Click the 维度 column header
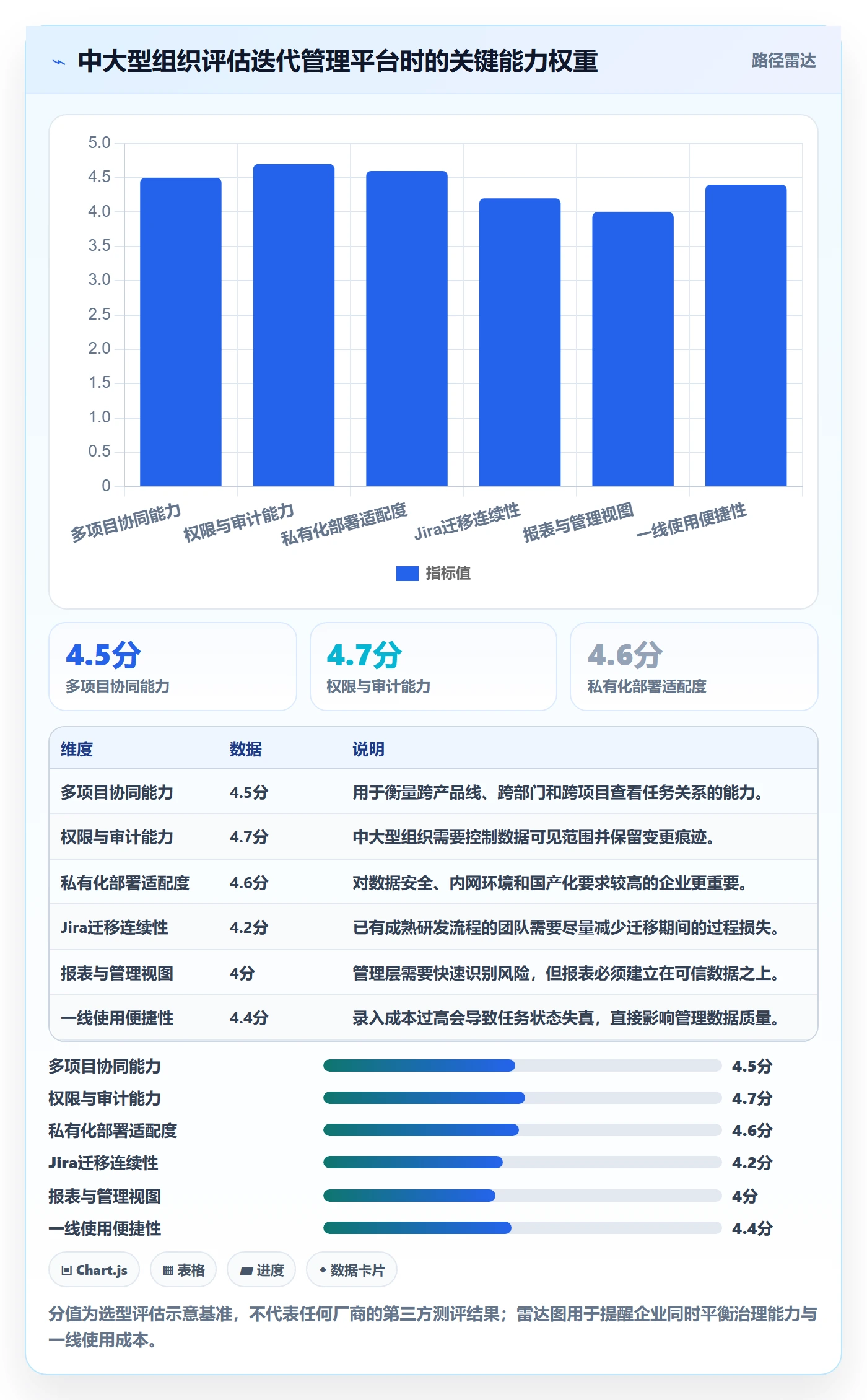Viewport: 867px width, 1400px height. click(77, 749)
